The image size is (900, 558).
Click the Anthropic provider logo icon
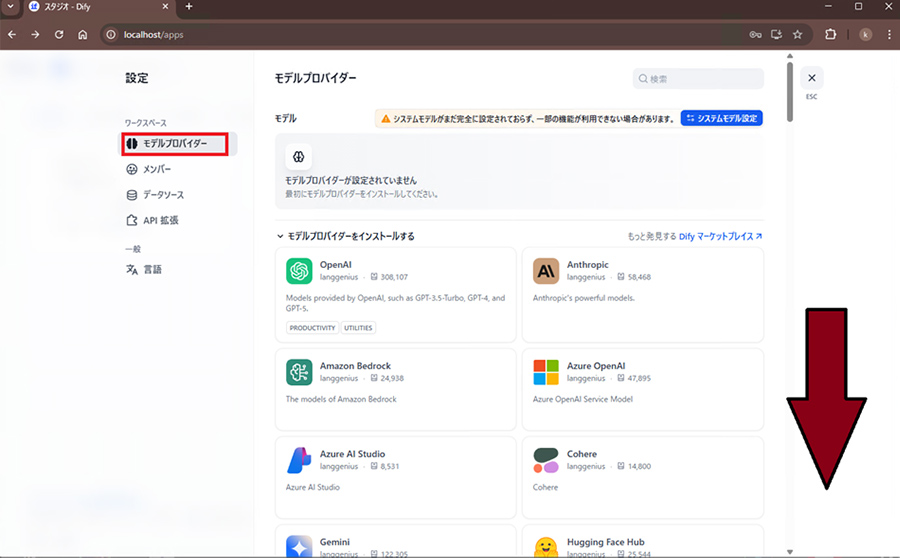pyautogui.click(x=546, y=271)
